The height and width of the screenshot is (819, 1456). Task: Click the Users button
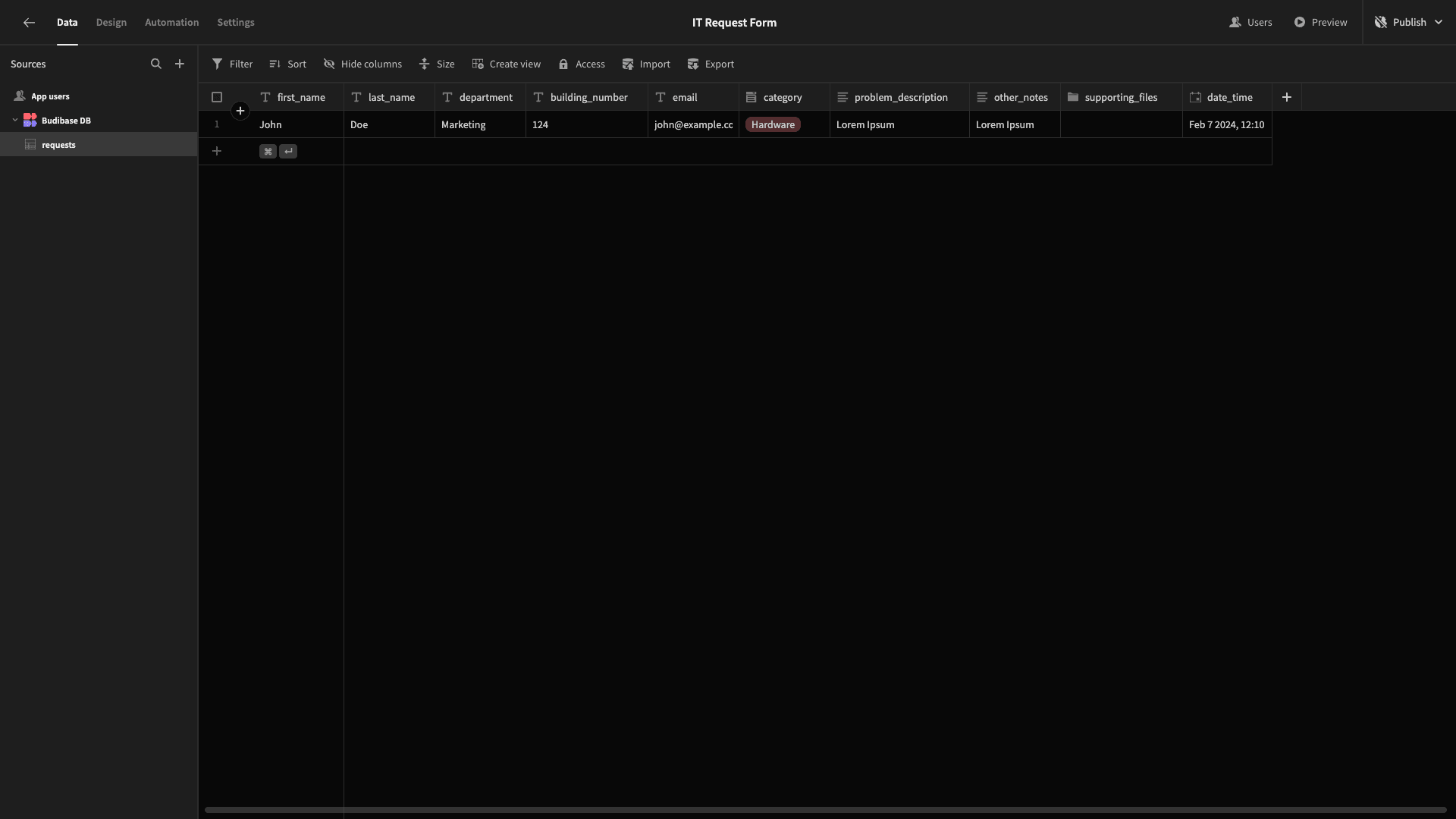click(x=1250, y=23)
